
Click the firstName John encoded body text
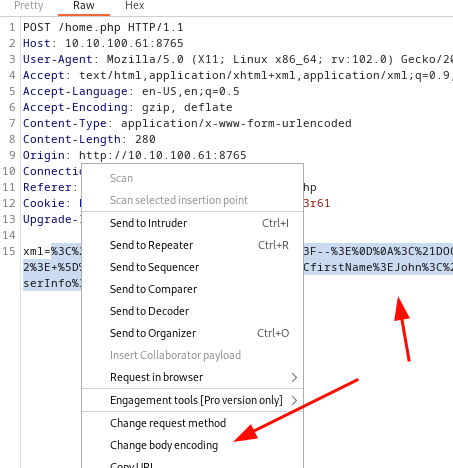pos(378,267)
